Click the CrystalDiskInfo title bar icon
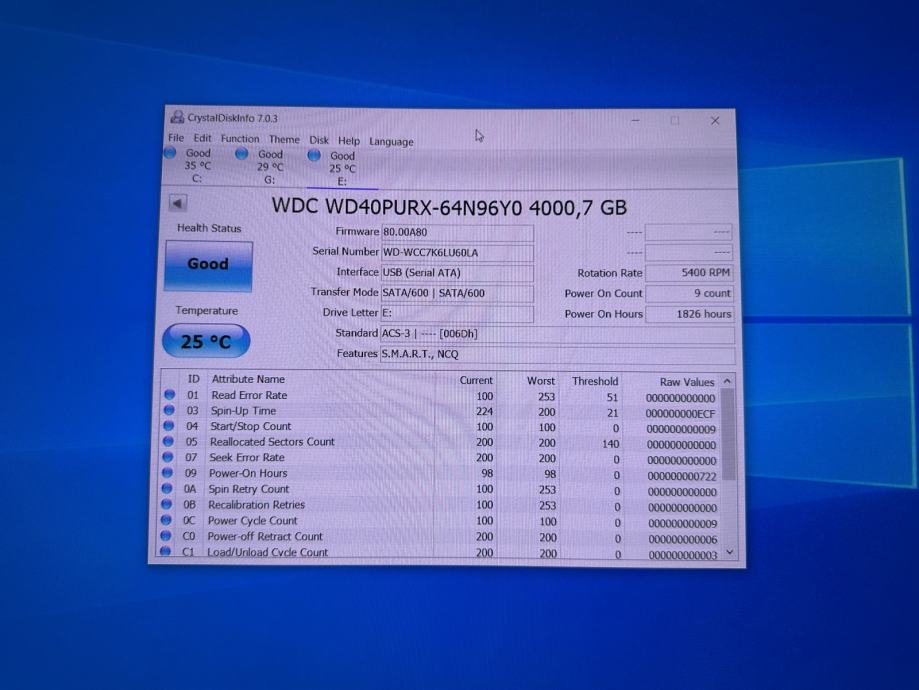 177,117
